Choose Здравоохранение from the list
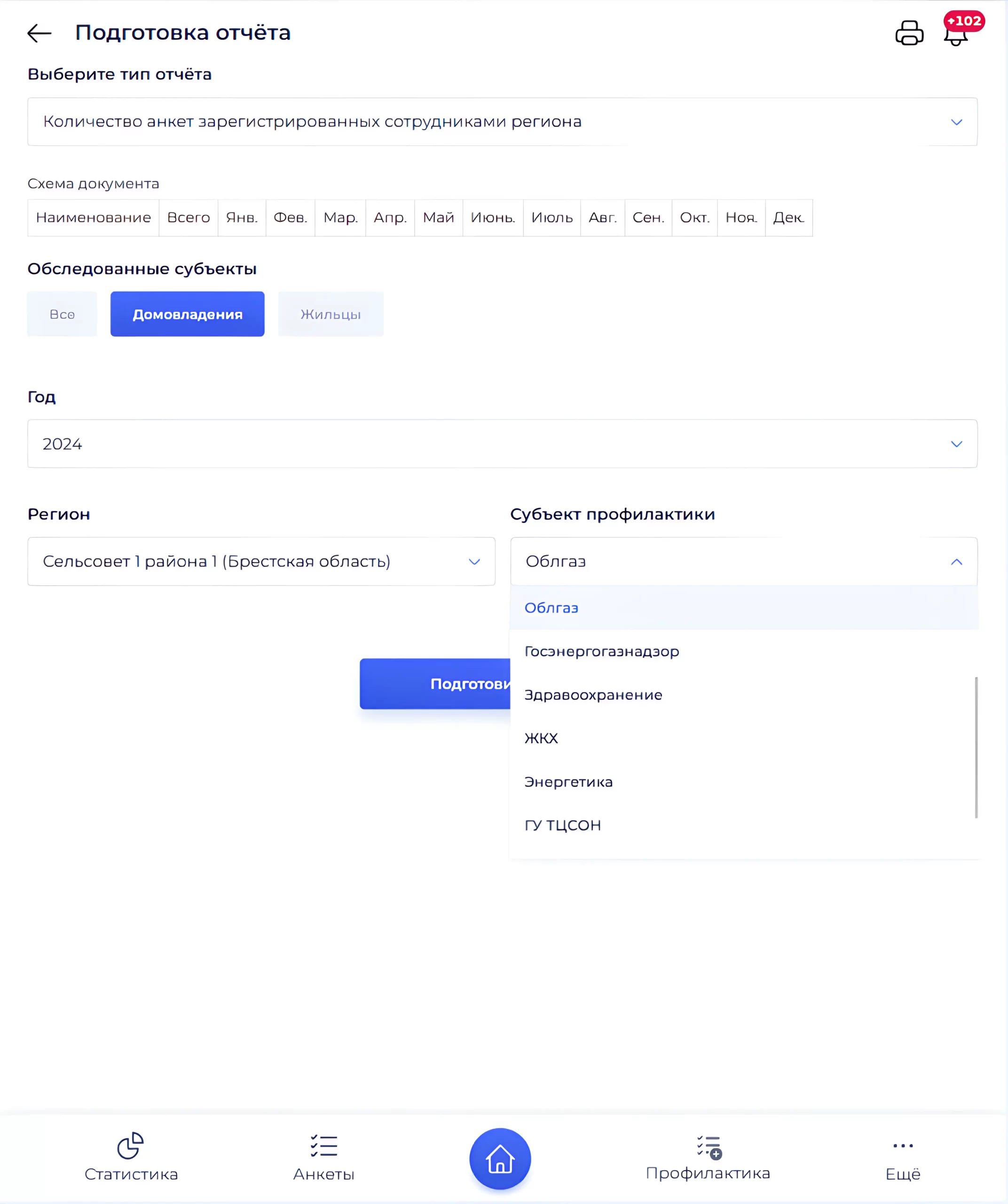The image size is (1008, 1204). [x=744, y=695]
